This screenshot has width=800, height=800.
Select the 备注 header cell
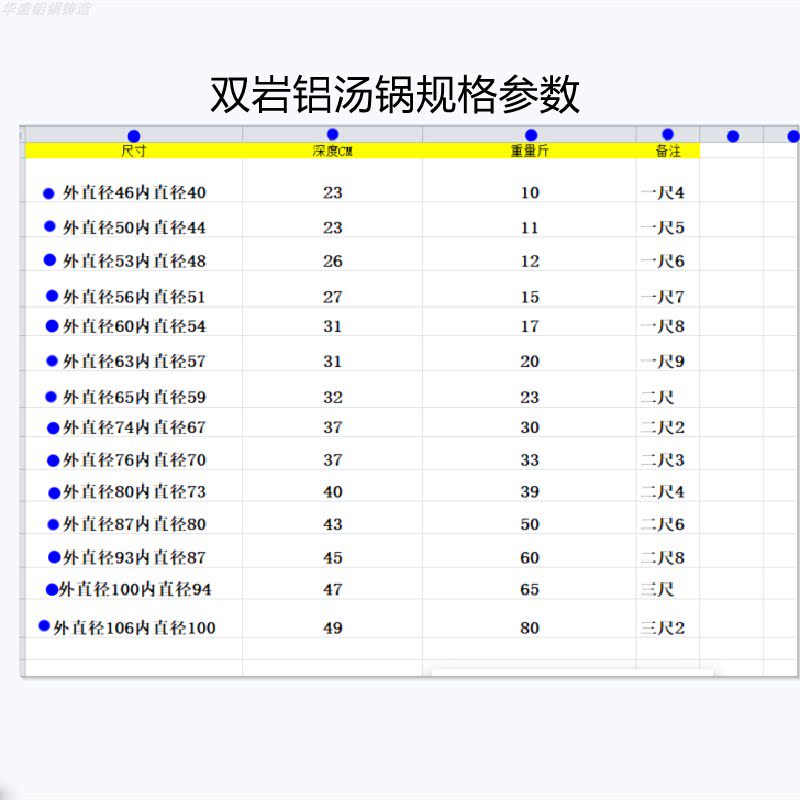click(668, 151)
